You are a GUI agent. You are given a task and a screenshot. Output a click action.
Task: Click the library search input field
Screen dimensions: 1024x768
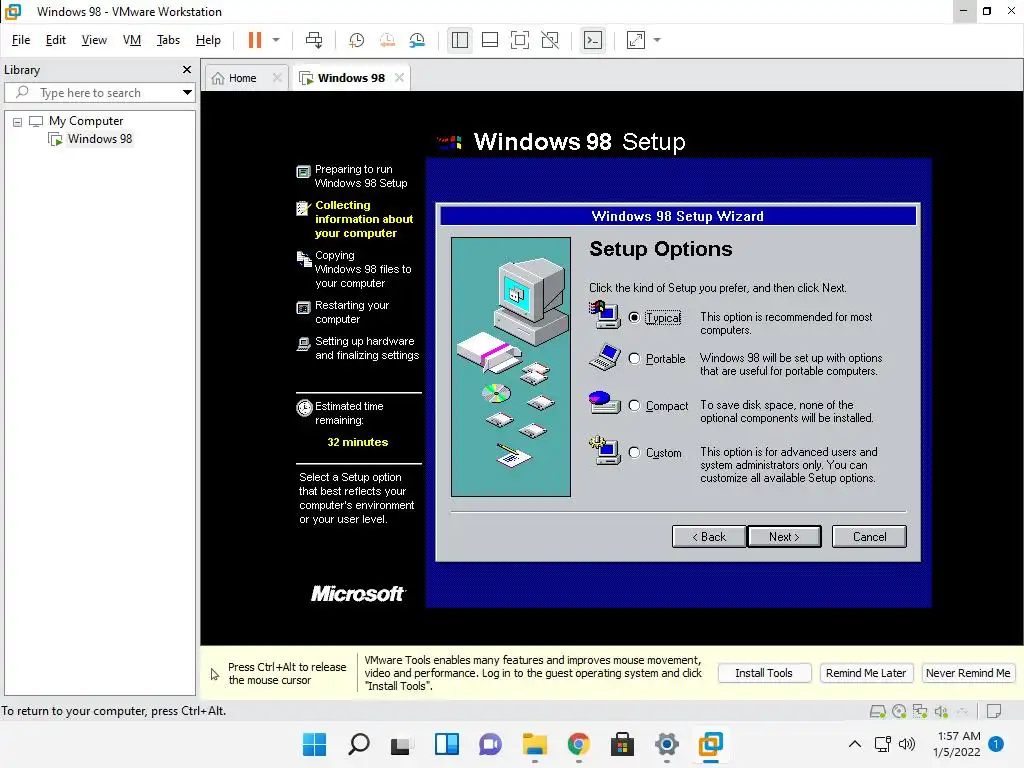[x=98, y=93]
